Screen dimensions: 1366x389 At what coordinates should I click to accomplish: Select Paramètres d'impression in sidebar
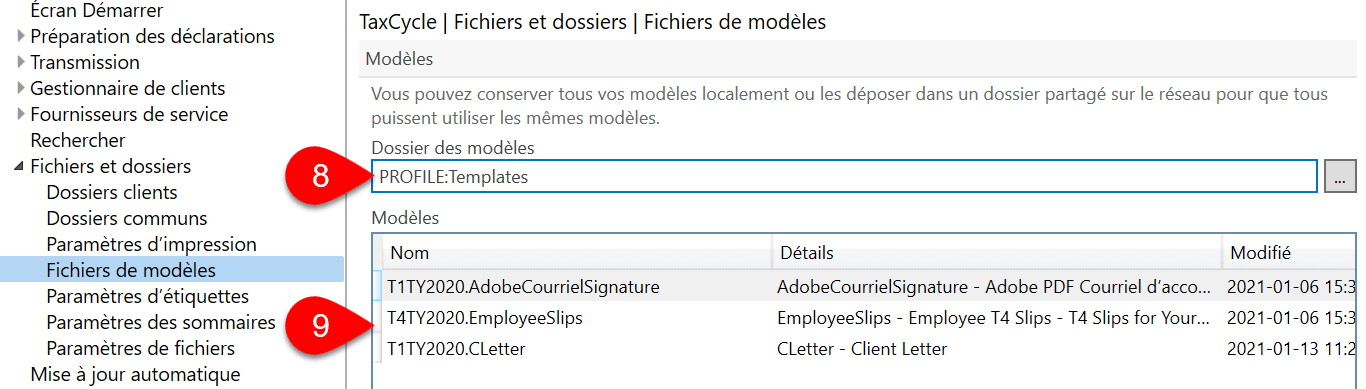tap(152, 245)
